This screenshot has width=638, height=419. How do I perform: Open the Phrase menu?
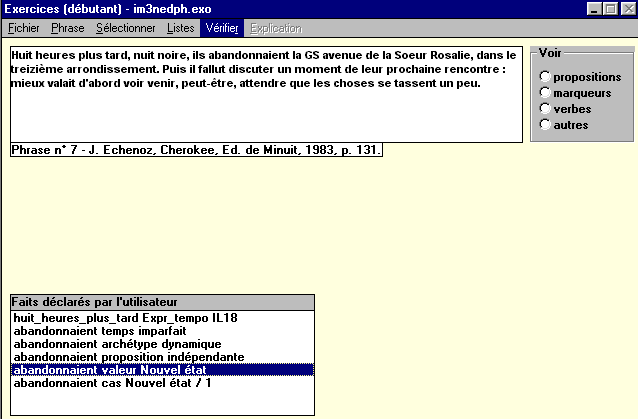pos(68,28)
